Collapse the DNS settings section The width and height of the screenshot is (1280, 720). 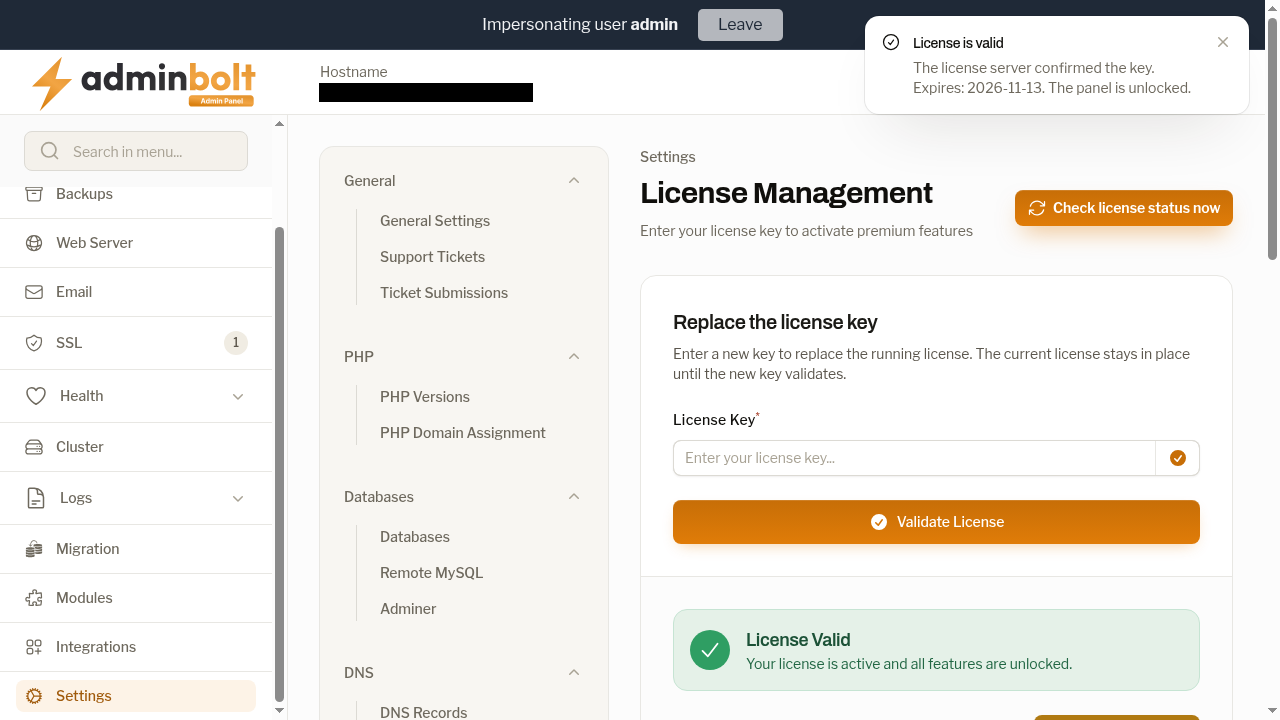point(574,673)
